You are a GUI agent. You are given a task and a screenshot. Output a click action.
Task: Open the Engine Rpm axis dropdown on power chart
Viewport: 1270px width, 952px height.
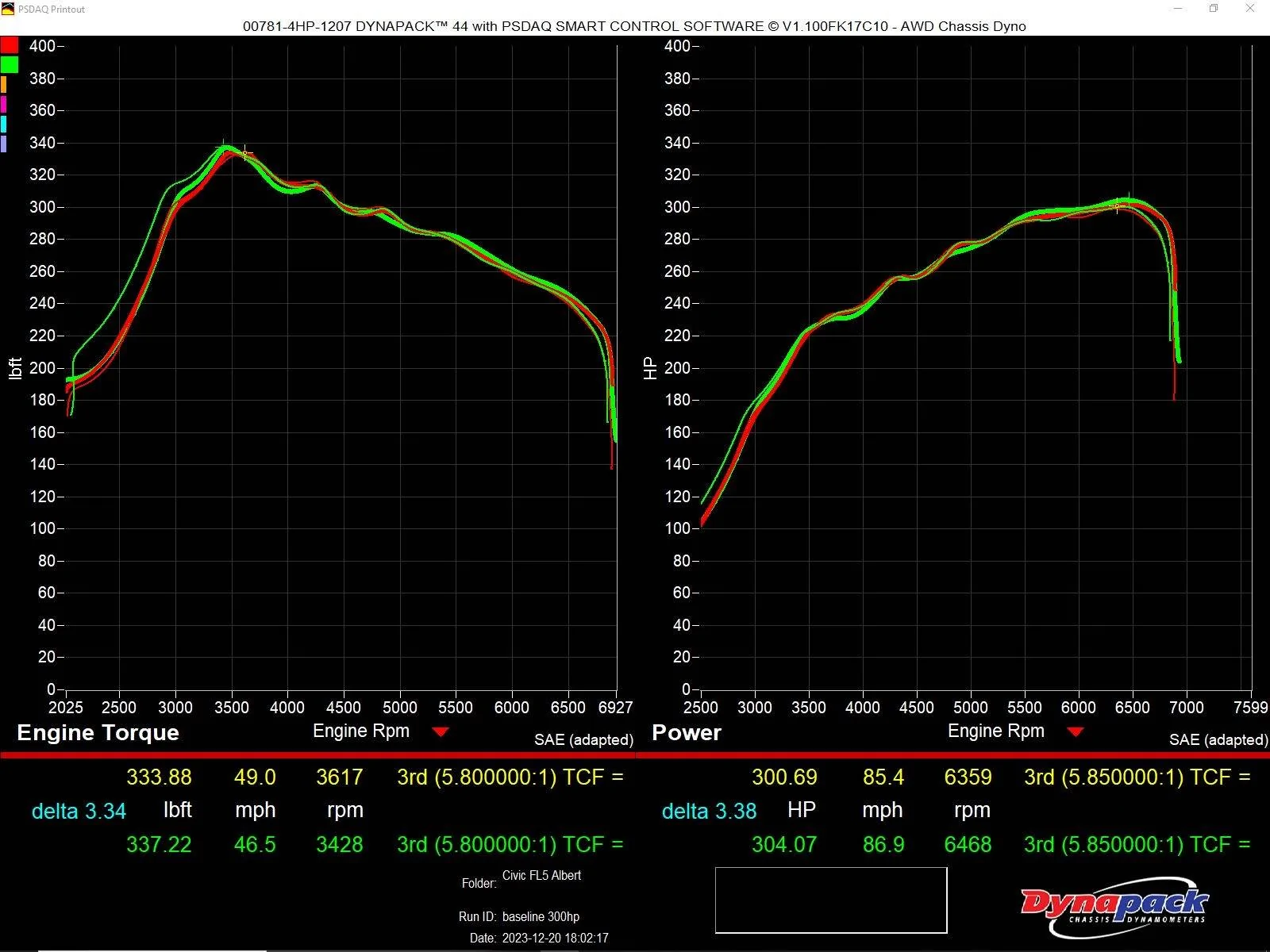(x=1078, y=731)
